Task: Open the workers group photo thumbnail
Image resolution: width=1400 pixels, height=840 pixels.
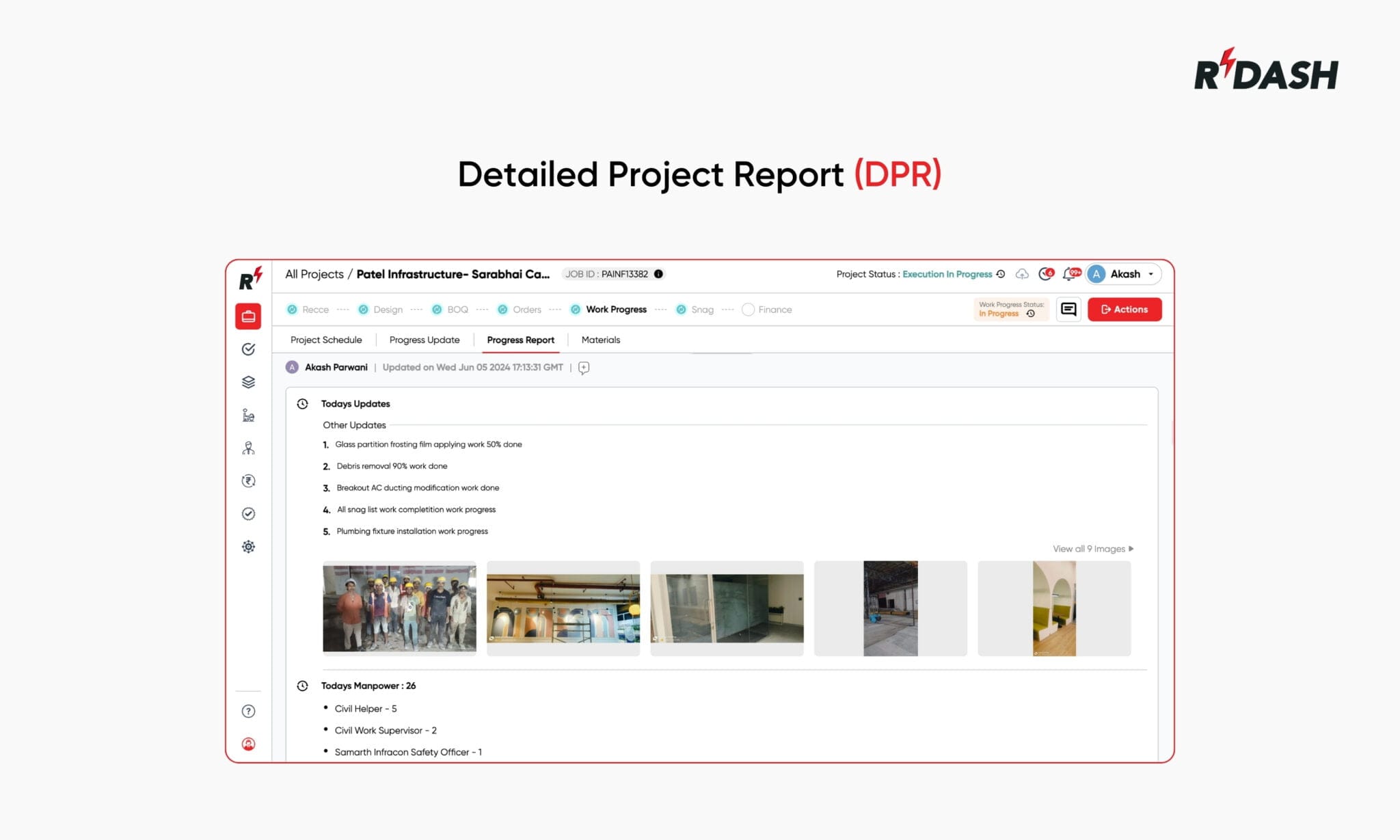Action: (399, 607)
